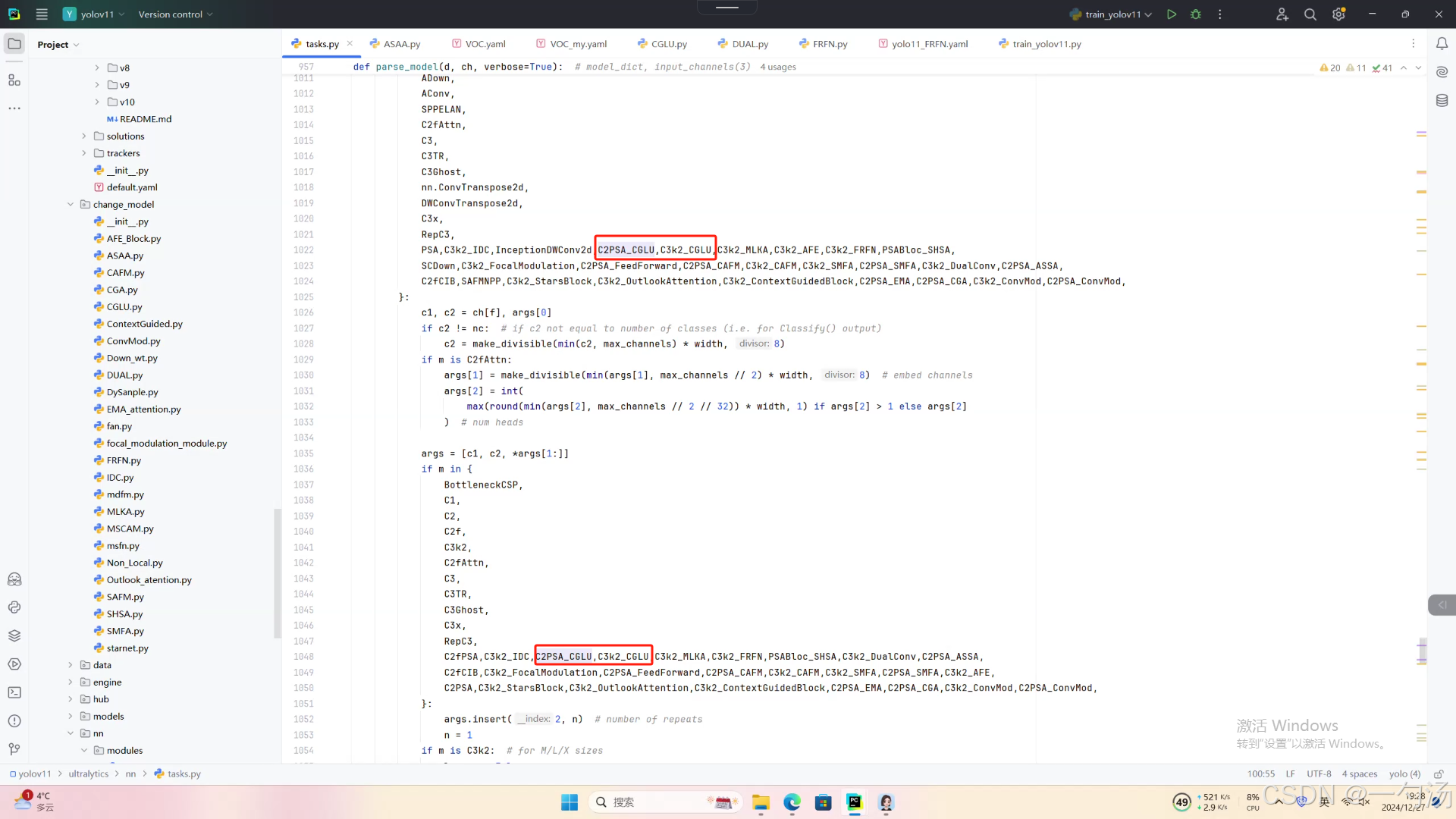Start debugging with the bug icon

click(1196, 14)
